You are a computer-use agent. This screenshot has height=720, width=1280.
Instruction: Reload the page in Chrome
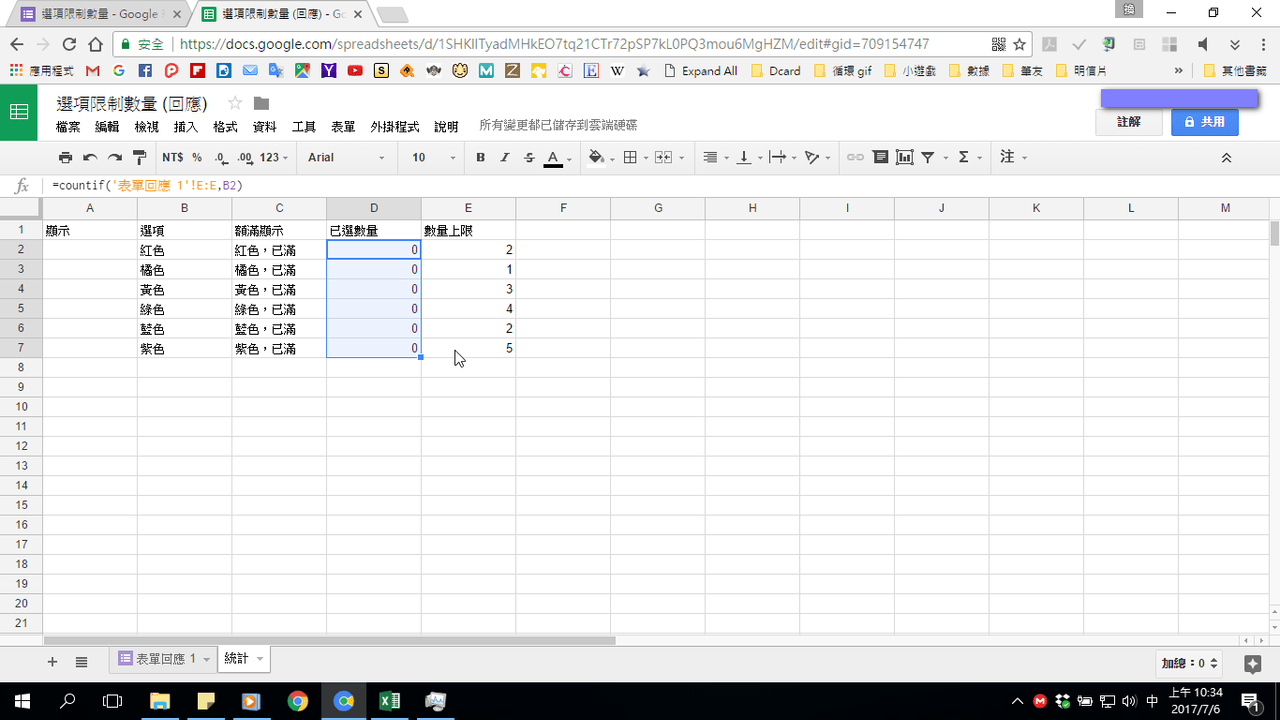tap(69, 44)
